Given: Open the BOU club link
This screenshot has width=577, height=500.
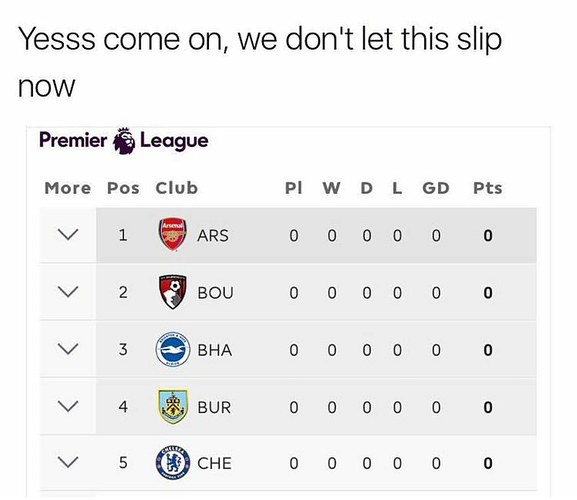Looking at the screenshot, I should [215, 293].
